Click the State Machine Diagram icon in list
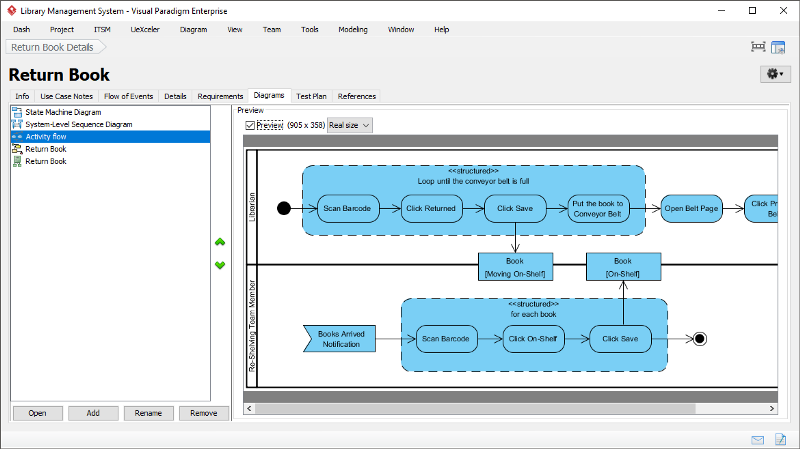This screenshot has height=449, width=800. 17,112
